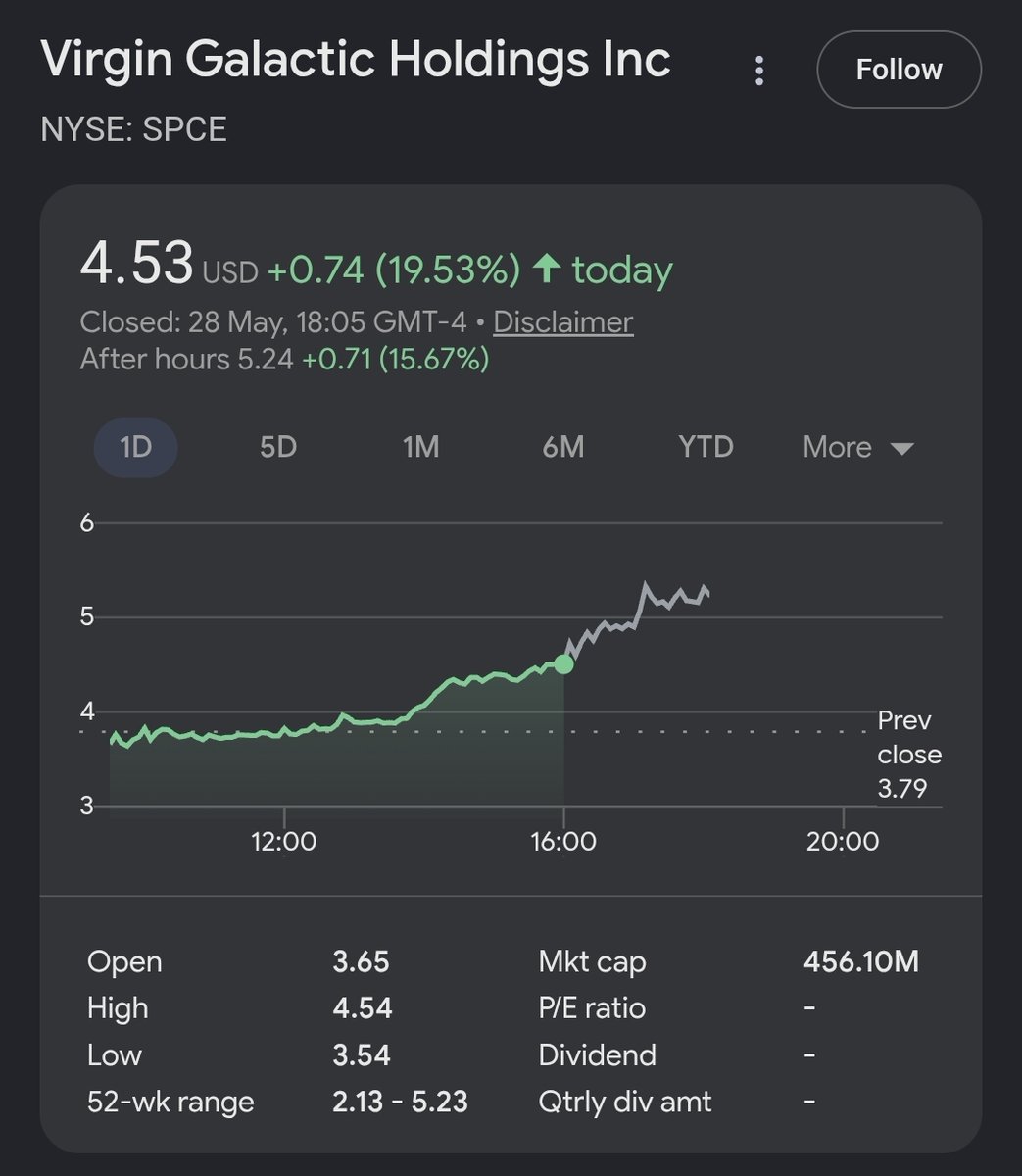The height and width of the screenshot is (1176, 1022).
Task: Open the three-dot more options menu
Action: pos(758,70)
